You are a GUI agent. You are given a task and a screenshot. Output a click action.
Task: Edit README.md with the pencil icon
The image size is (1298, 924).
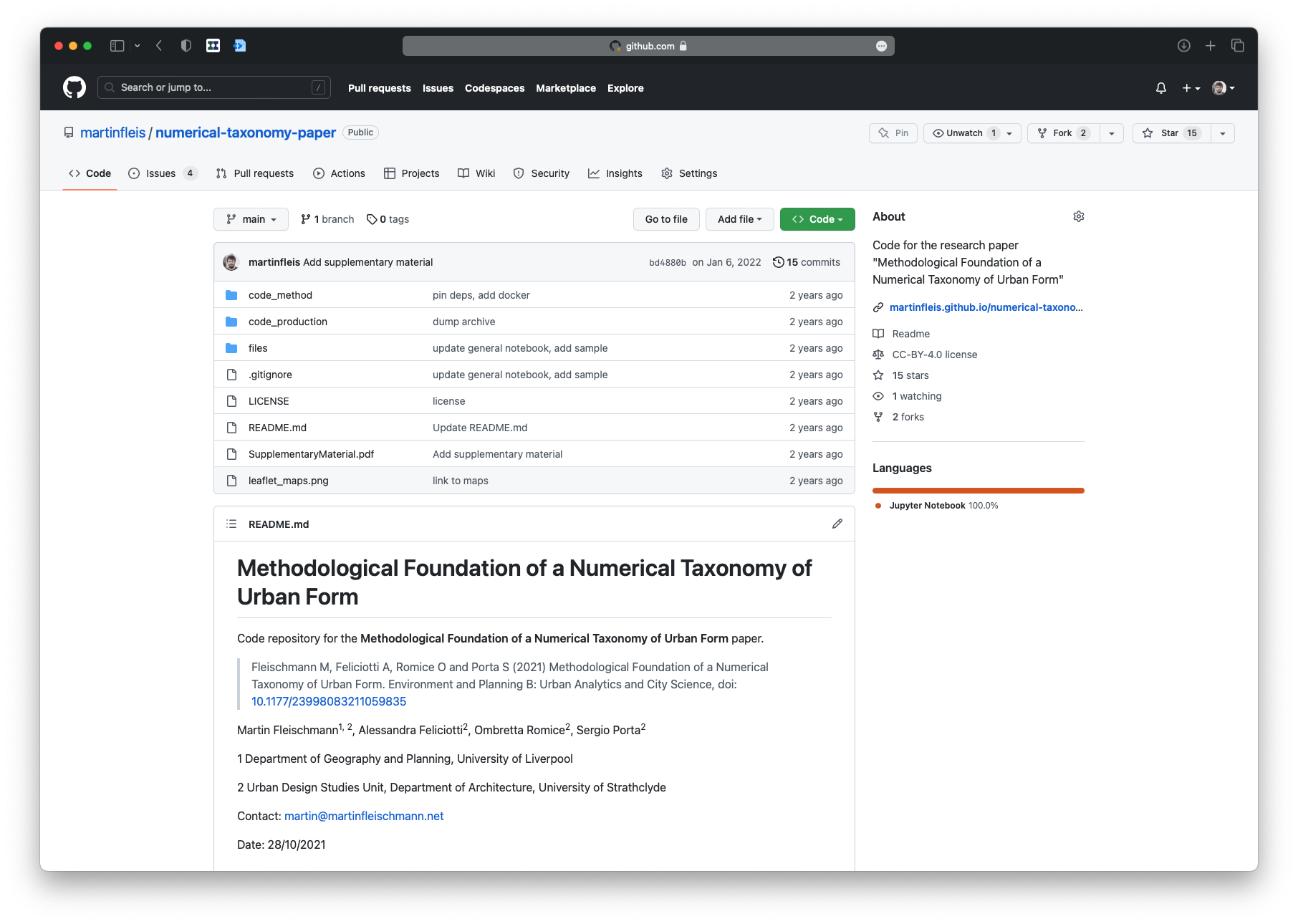[837, 524]
